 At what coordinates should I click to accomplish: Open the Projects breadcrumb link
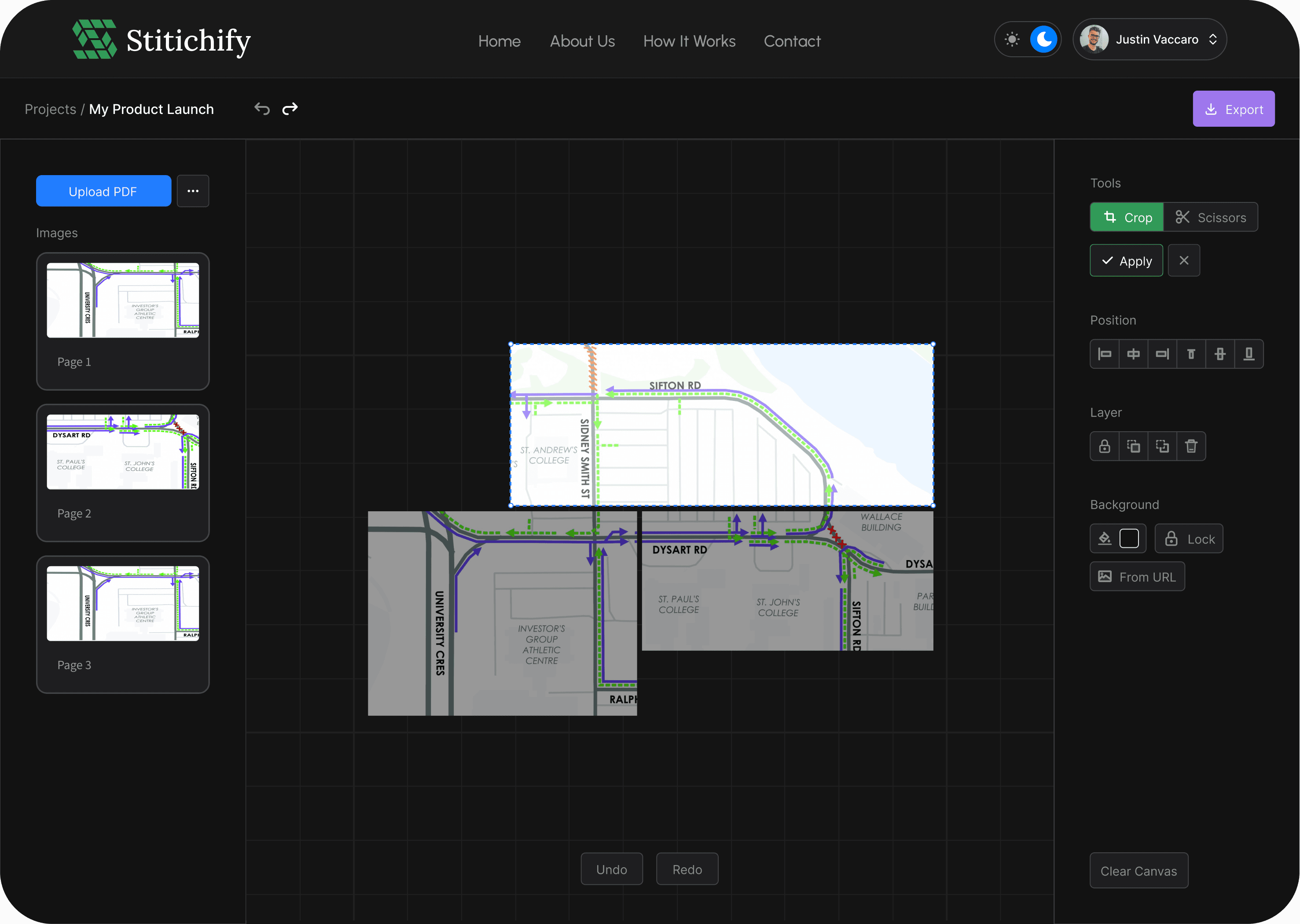pos(50,109)
